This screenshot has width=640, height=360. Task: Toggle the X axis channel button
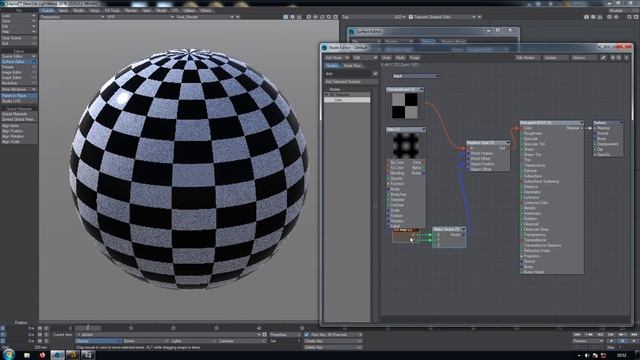(3, 328)
